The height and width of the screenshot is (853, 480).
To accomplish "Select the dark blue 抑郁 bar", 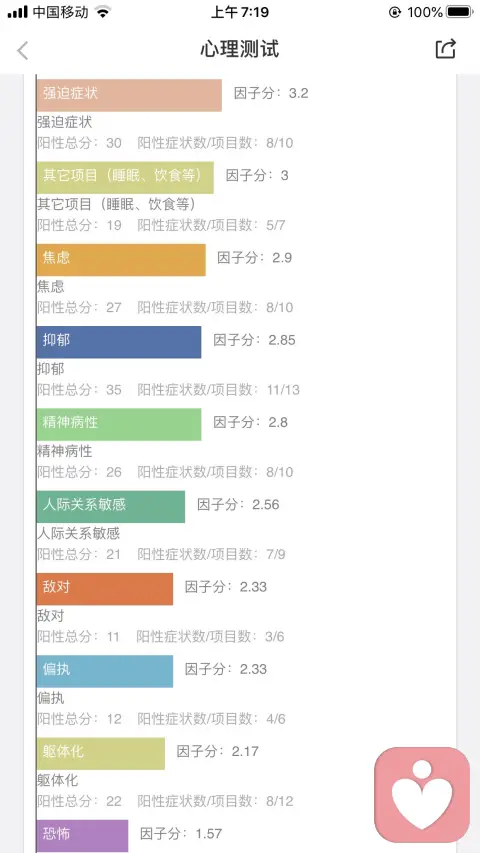I will [119, 342].
